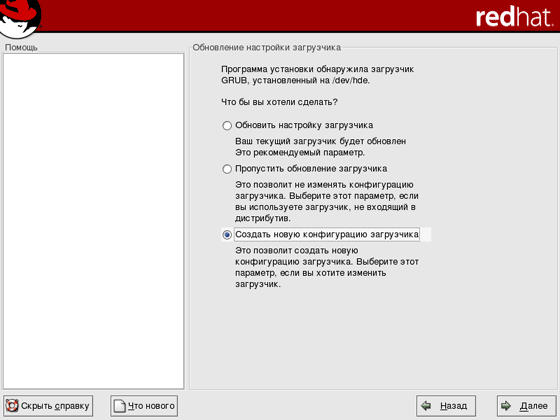Click the right arrow icon beside Далее

[x=506, y=406]
